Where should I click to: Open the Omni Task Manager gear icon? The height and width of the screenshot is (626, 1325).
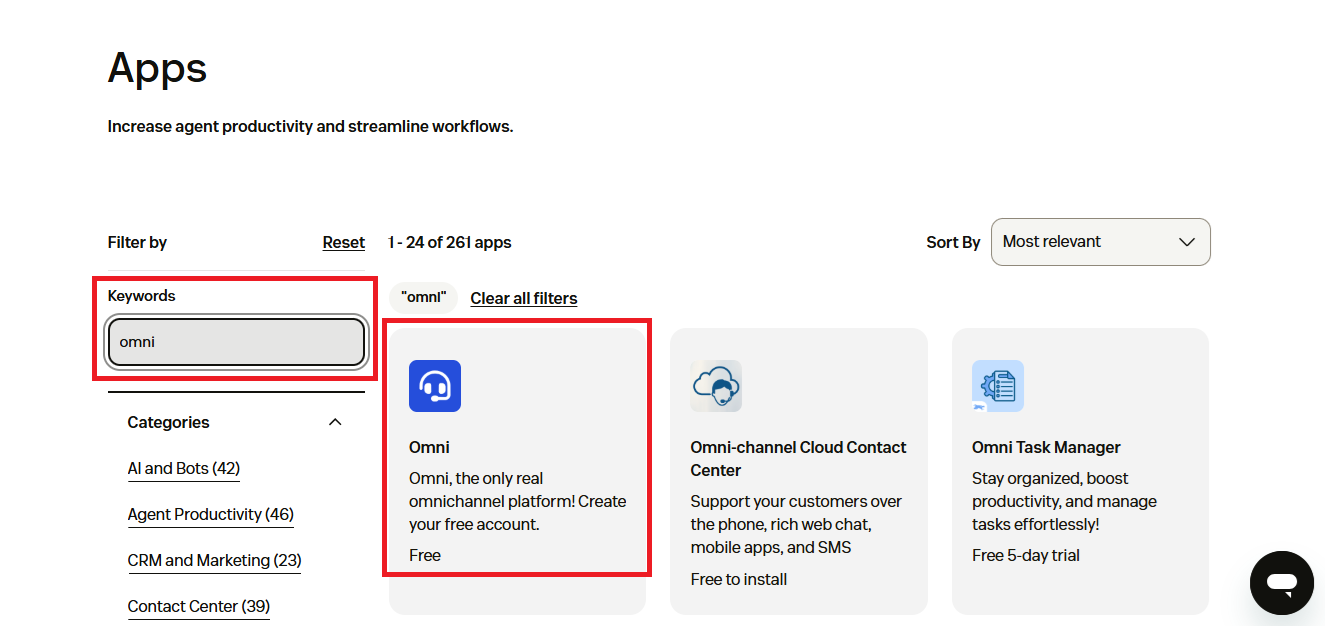coord(998,386)
